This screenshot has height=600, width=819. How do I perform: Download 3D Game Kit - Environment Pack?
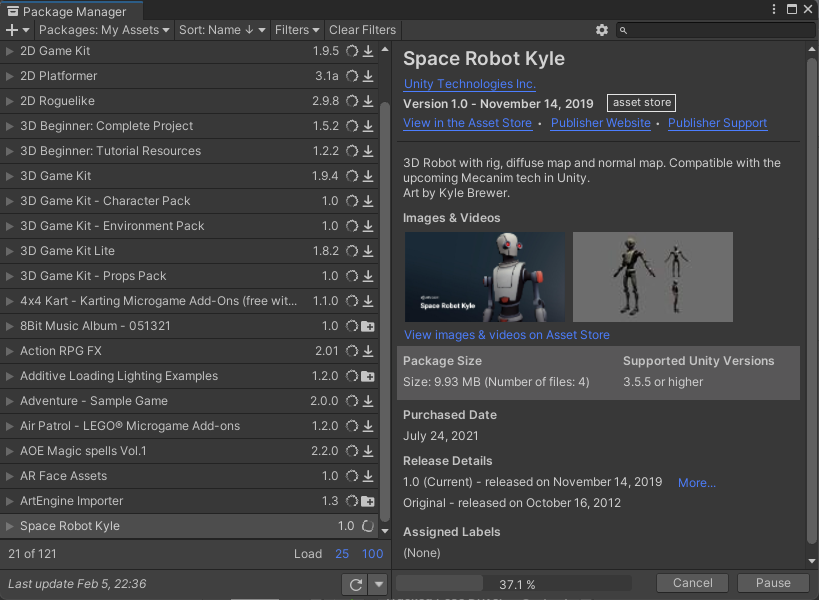(368, 226)
